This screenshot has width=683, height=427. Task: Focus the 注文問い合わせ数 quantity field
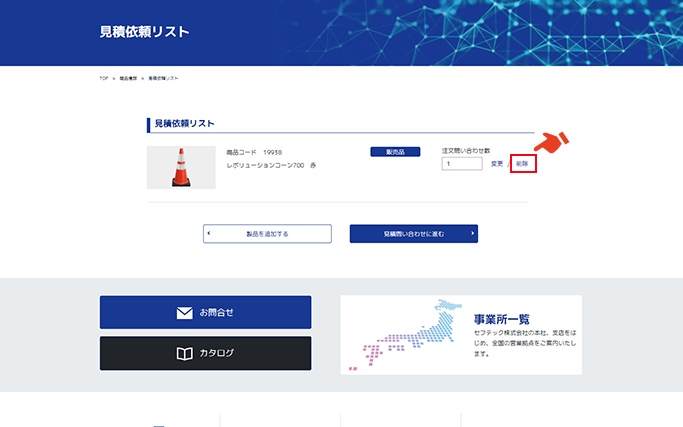pos(461,164)
